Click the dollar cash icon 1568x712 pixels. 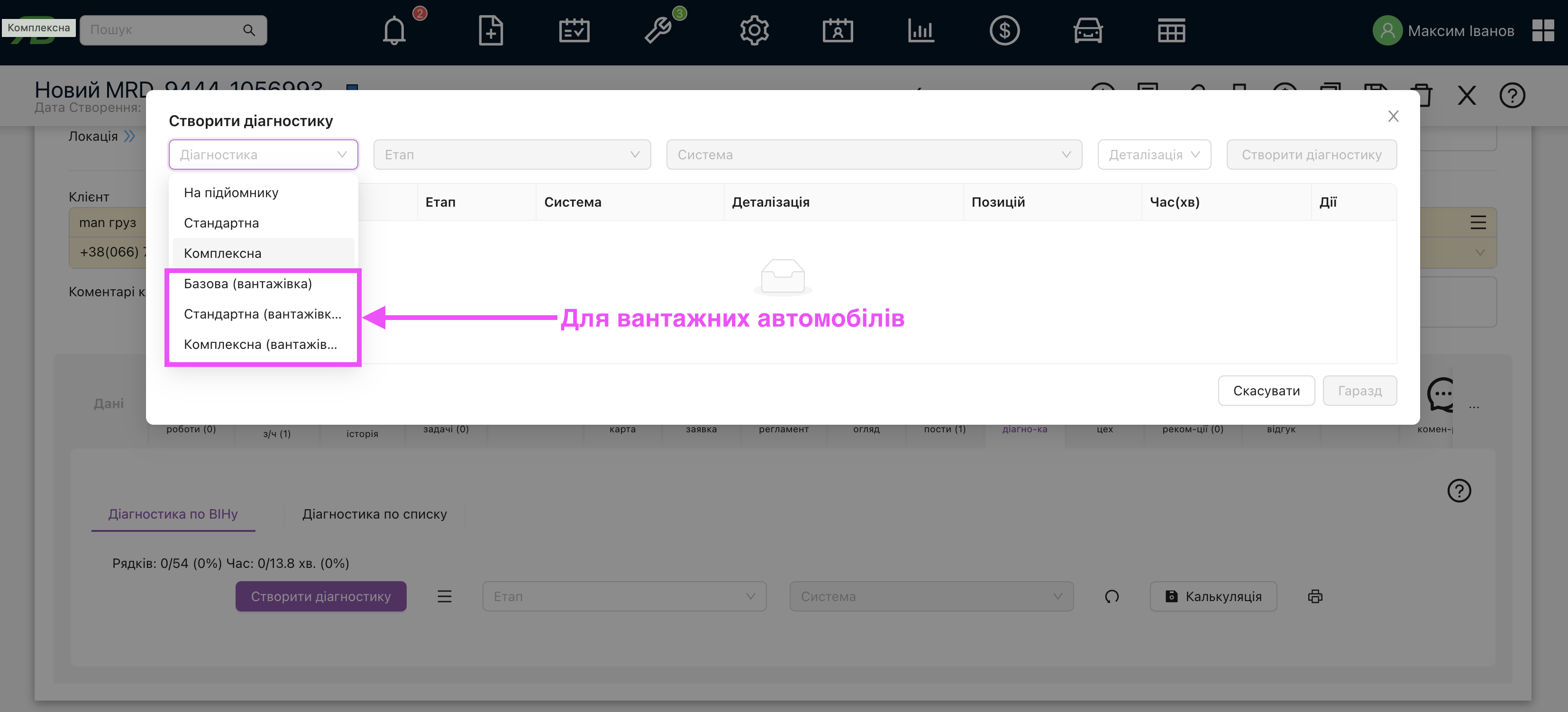coord(1004,30)
